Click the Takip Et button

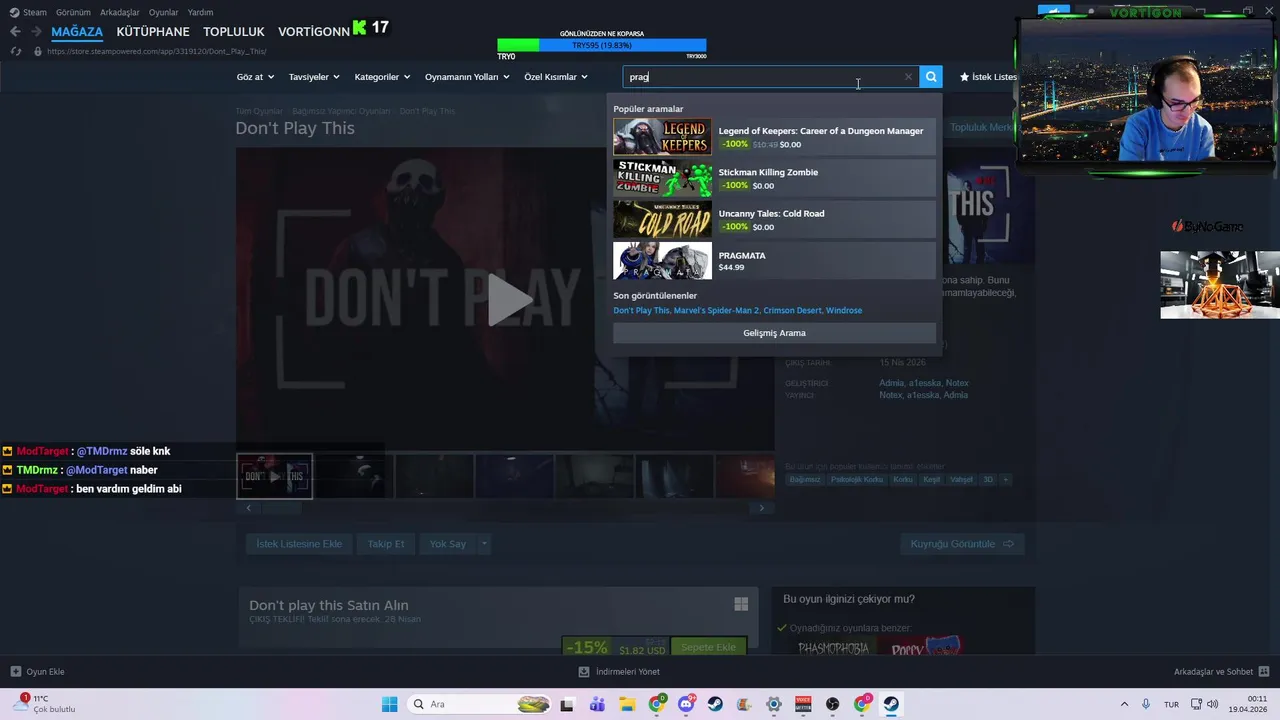pos(386,544)
